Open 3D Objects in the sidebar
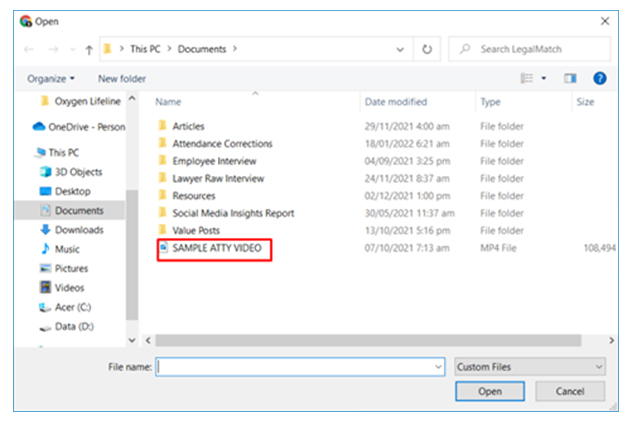 (71, 172)
